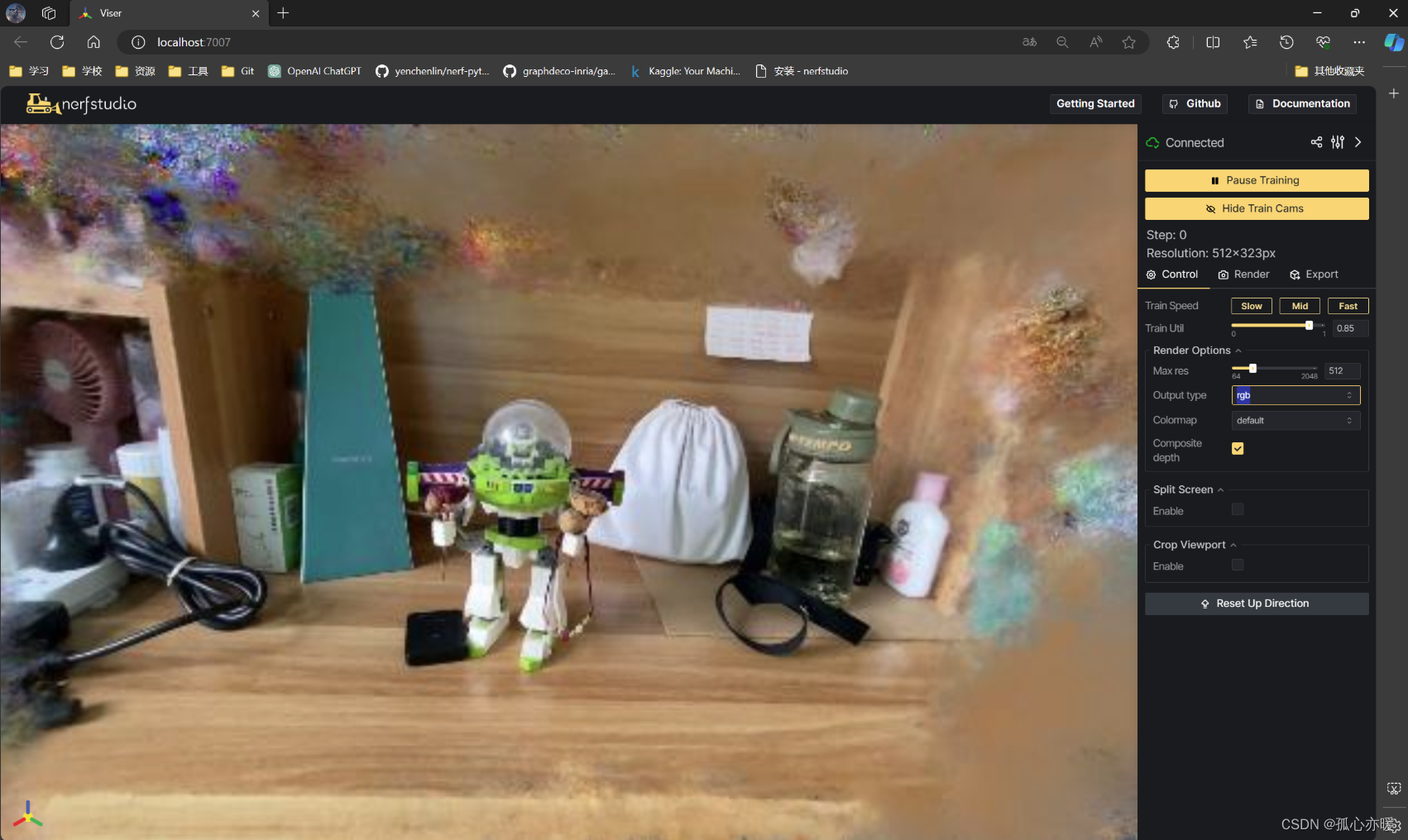The width and height of the screenshot is (1408, 840).
Task: Collapse the Split Screen section
Action: [x=1188, y=489]
